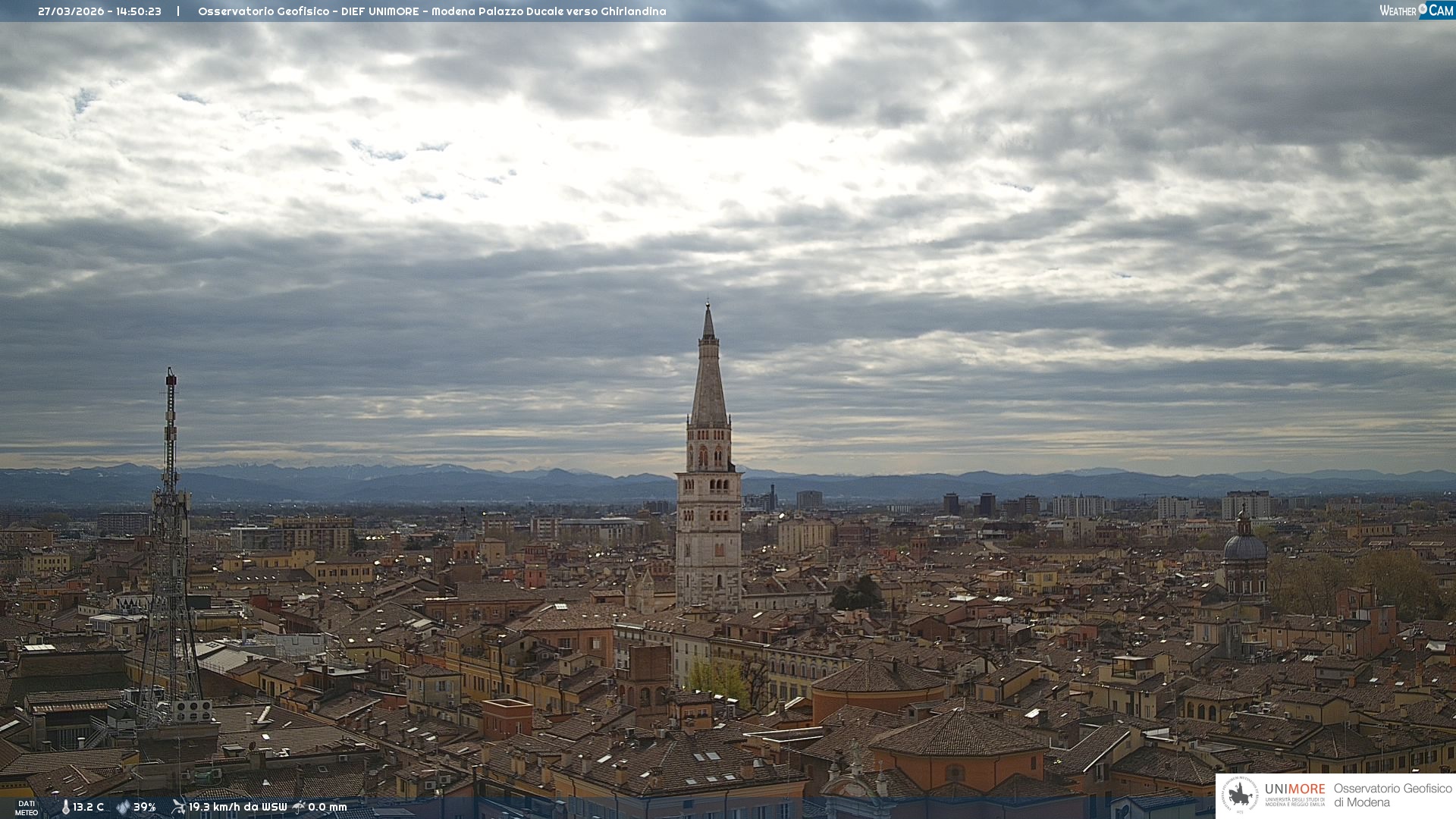Click the rain umbrella precipitation icon
Viewport: 1456px width, 819px height.
click(x=299, y=807)
